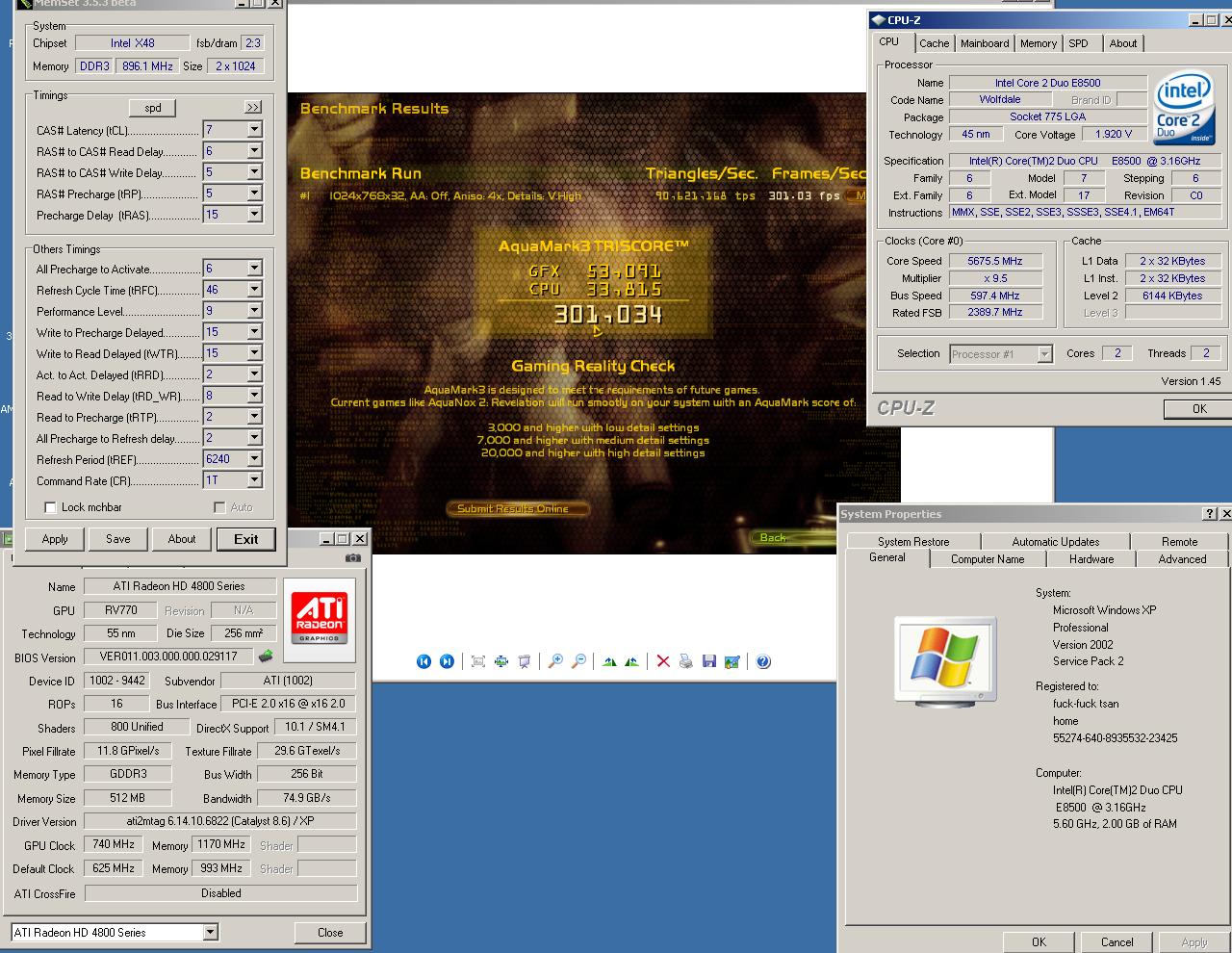Save BIOS with icon next to BIOS Version
The height and width of the screenshot is (953, 1232).
pyautogui.click(x=266, y=657)
